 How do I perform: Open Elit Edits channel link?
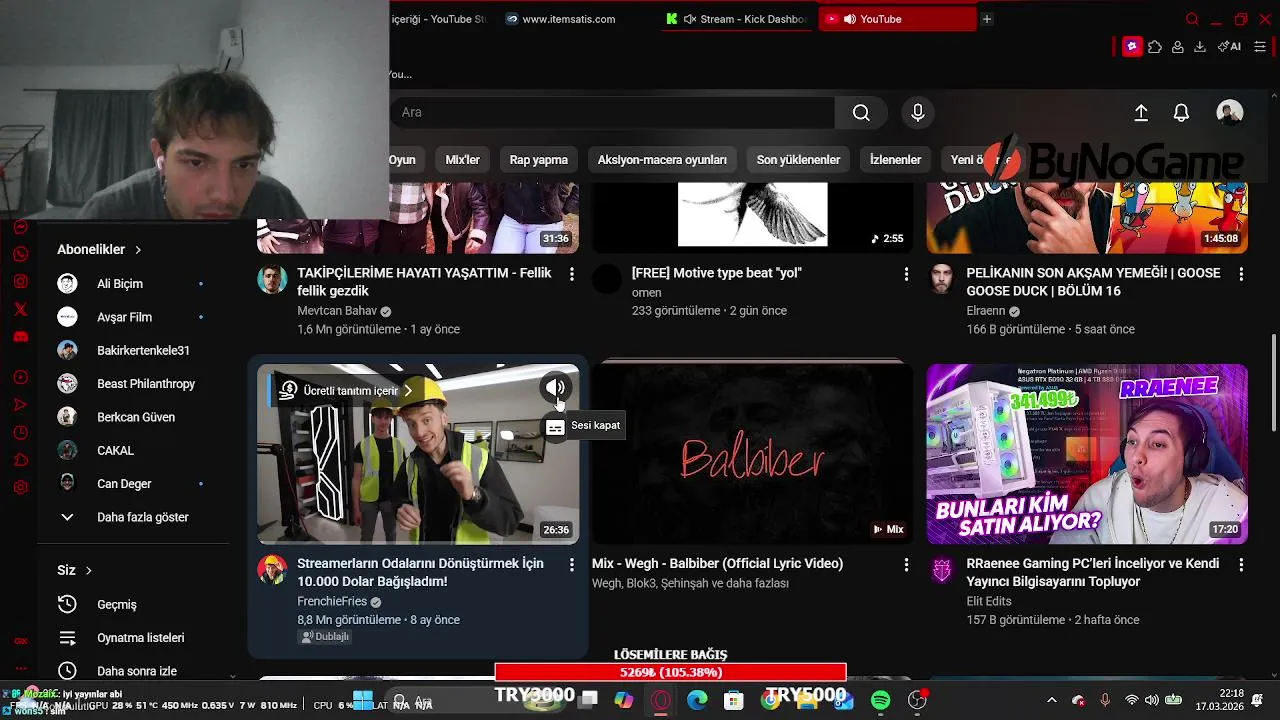tap(988, 602)
